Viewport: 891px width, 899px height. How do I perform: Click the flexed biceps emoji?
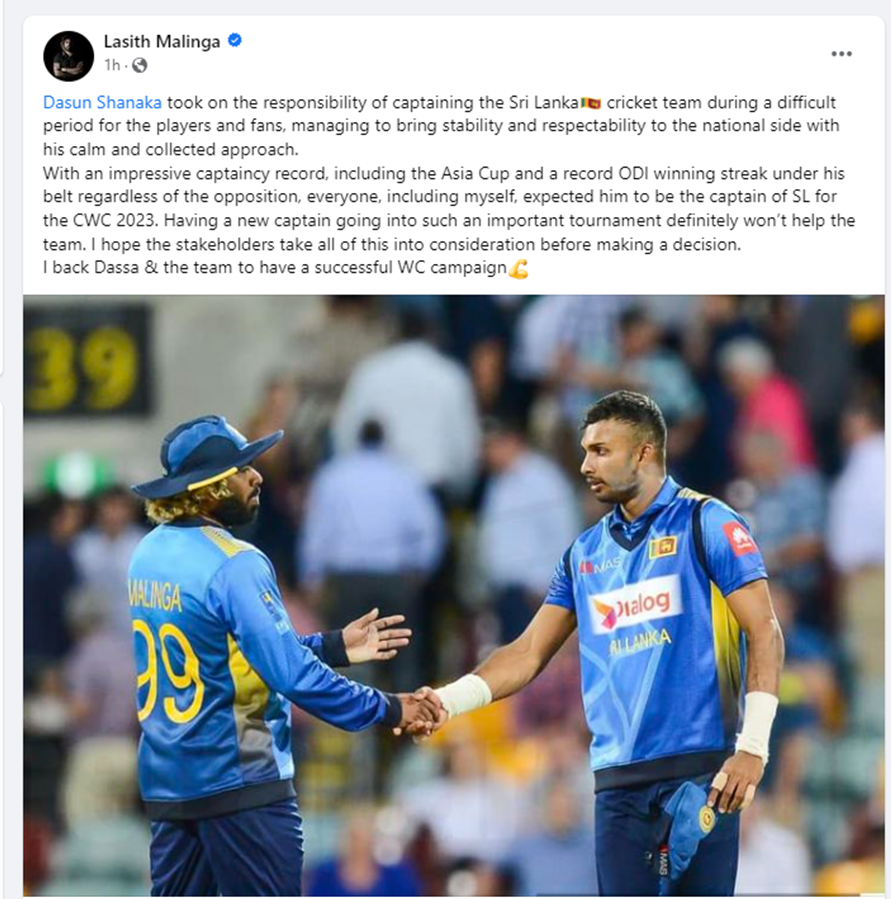tap(518, 268)
